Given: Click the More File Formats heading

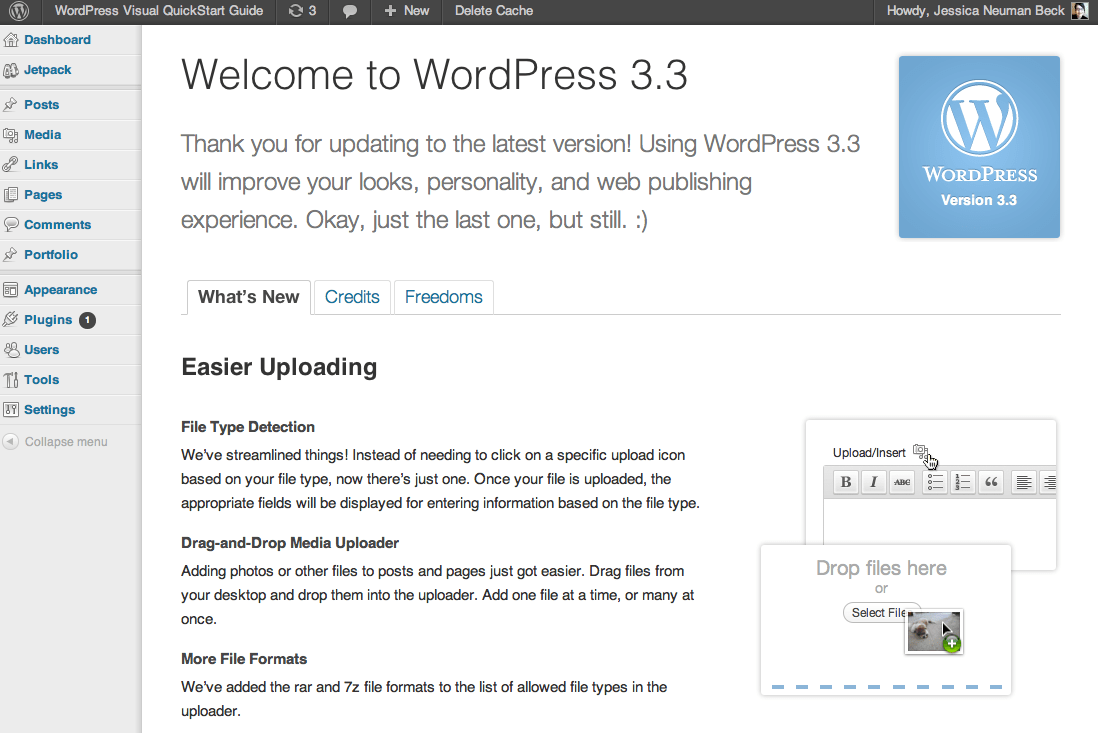Looking at the screenshot, I should pyautogui.click(x=244, y=659).
